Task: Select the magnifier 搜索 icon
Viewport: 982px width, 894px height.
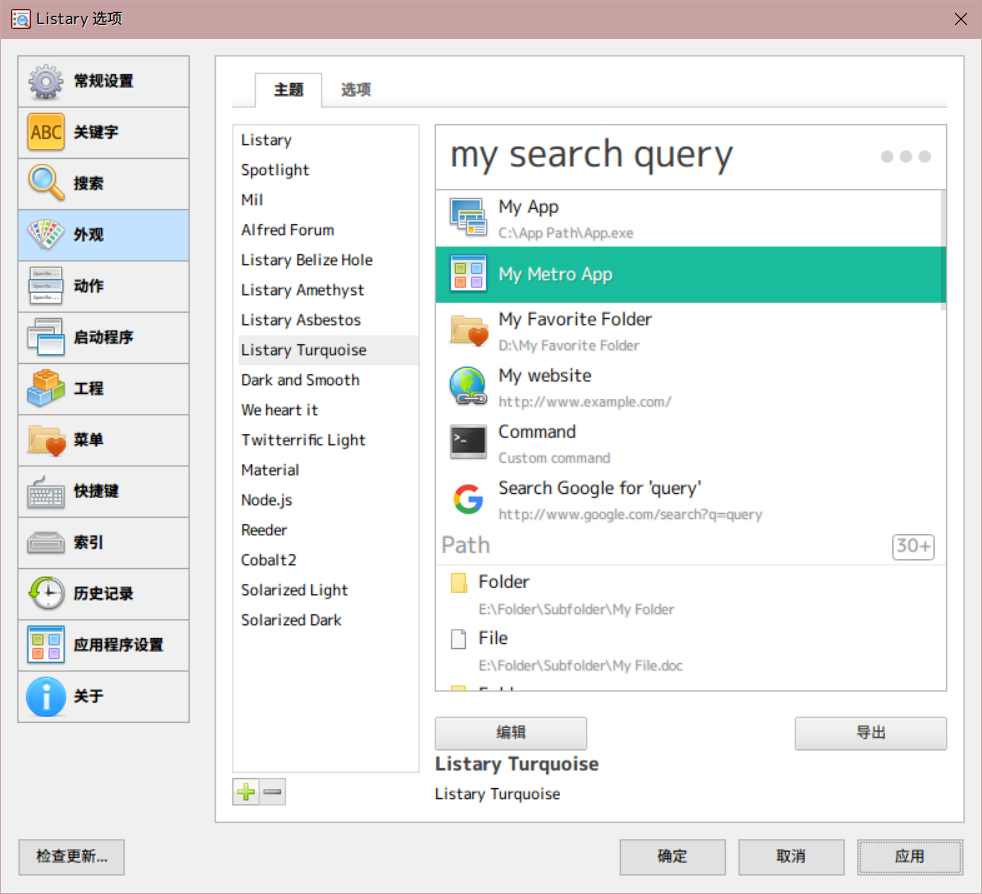Action: coord(46,184)
